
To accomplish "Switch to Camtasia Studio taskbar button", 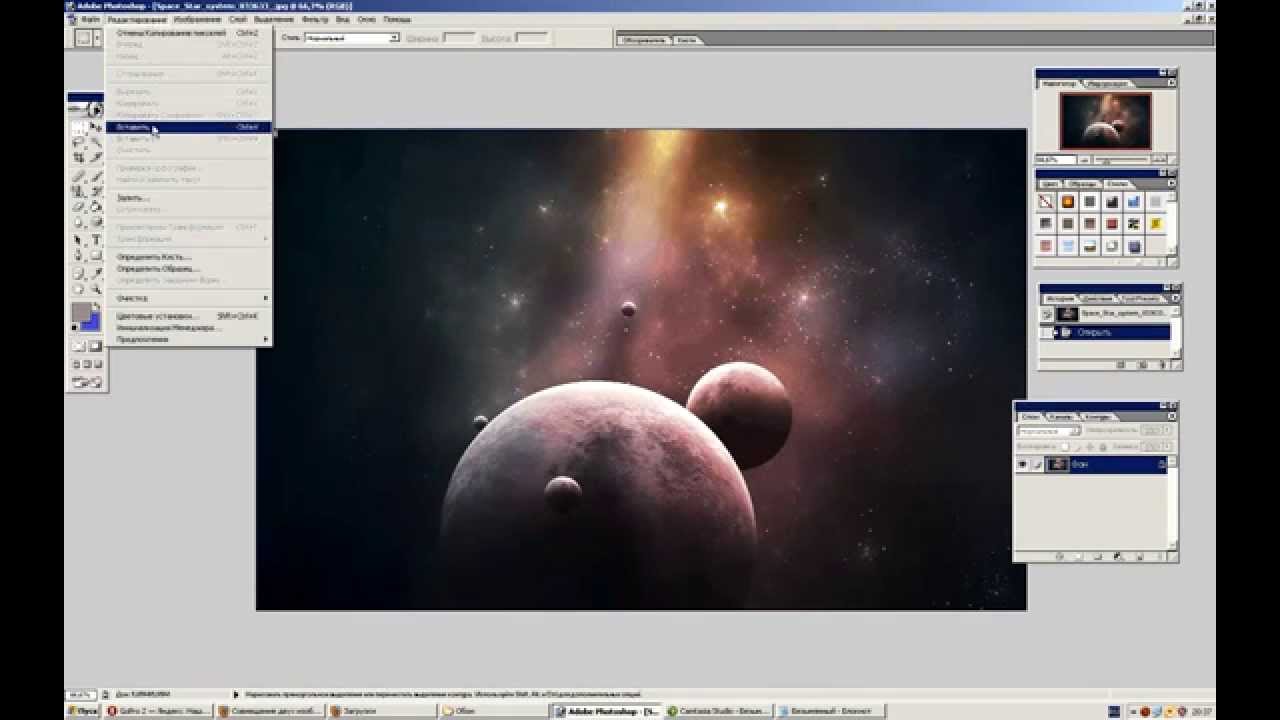I will [720, 711].
